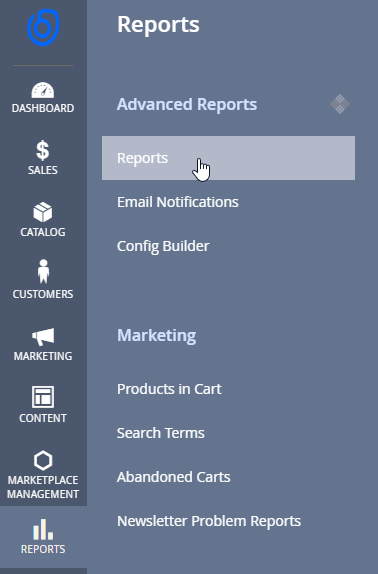
Task: Open the Marketing megaphone icon
Action: point(43,337)
